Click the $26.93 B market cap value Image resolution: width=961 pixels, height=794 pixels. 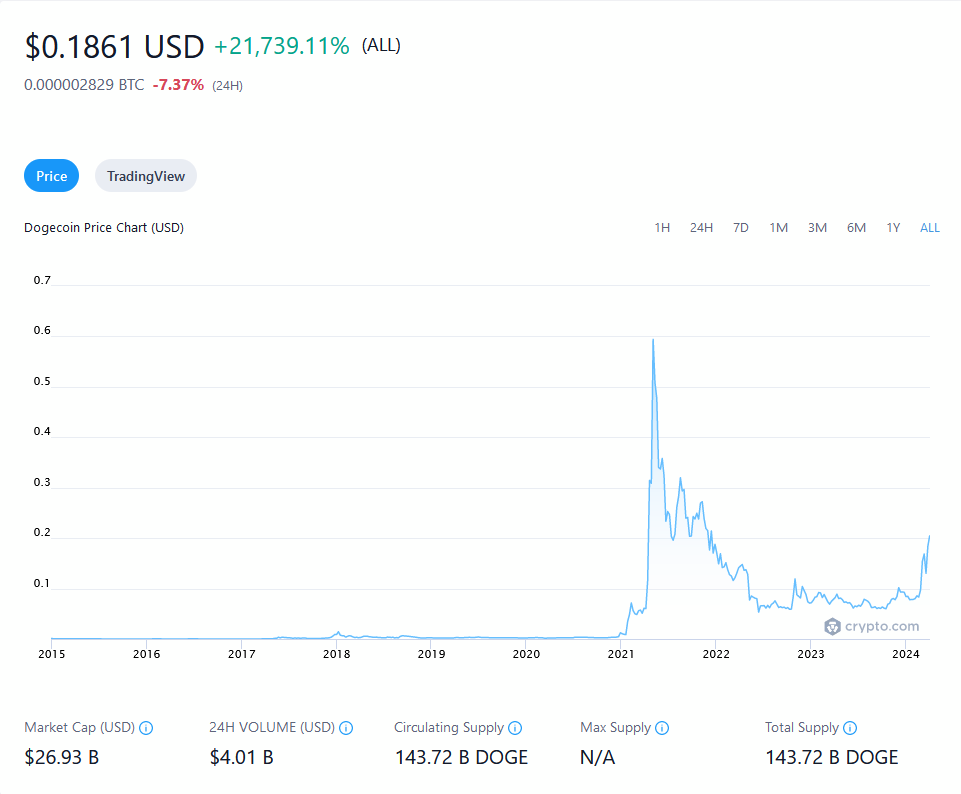(x=61, y=757)
